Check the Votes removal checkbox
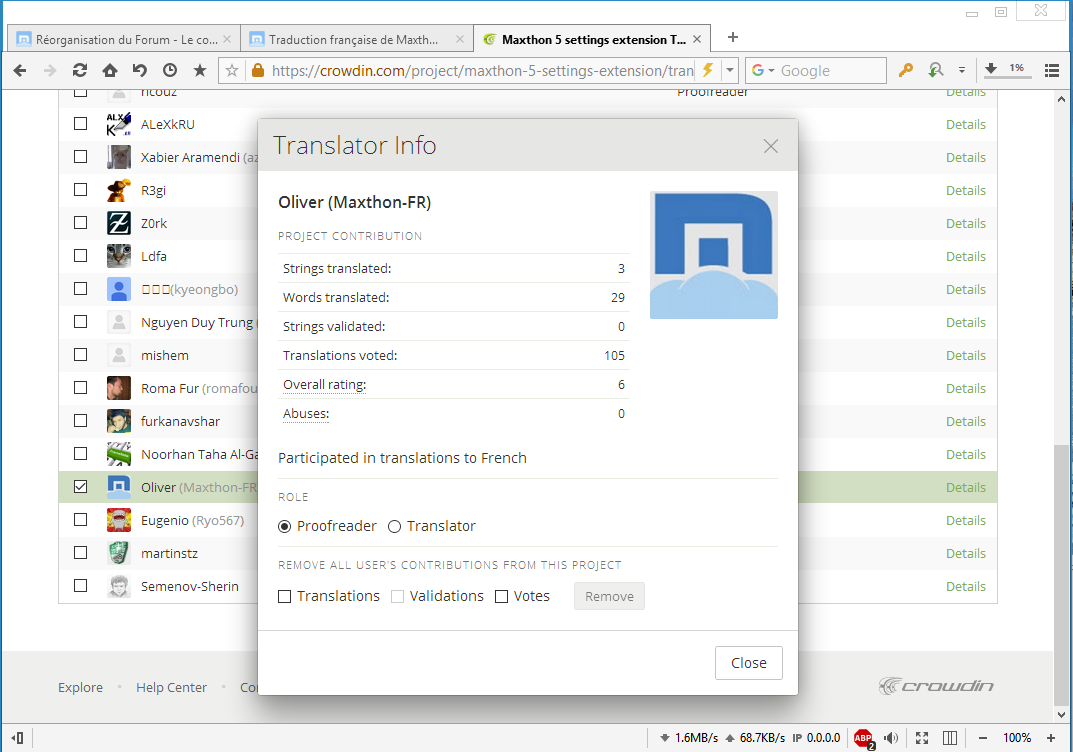The width and height of the screenshot is (1073, 752). pos(502,597)
